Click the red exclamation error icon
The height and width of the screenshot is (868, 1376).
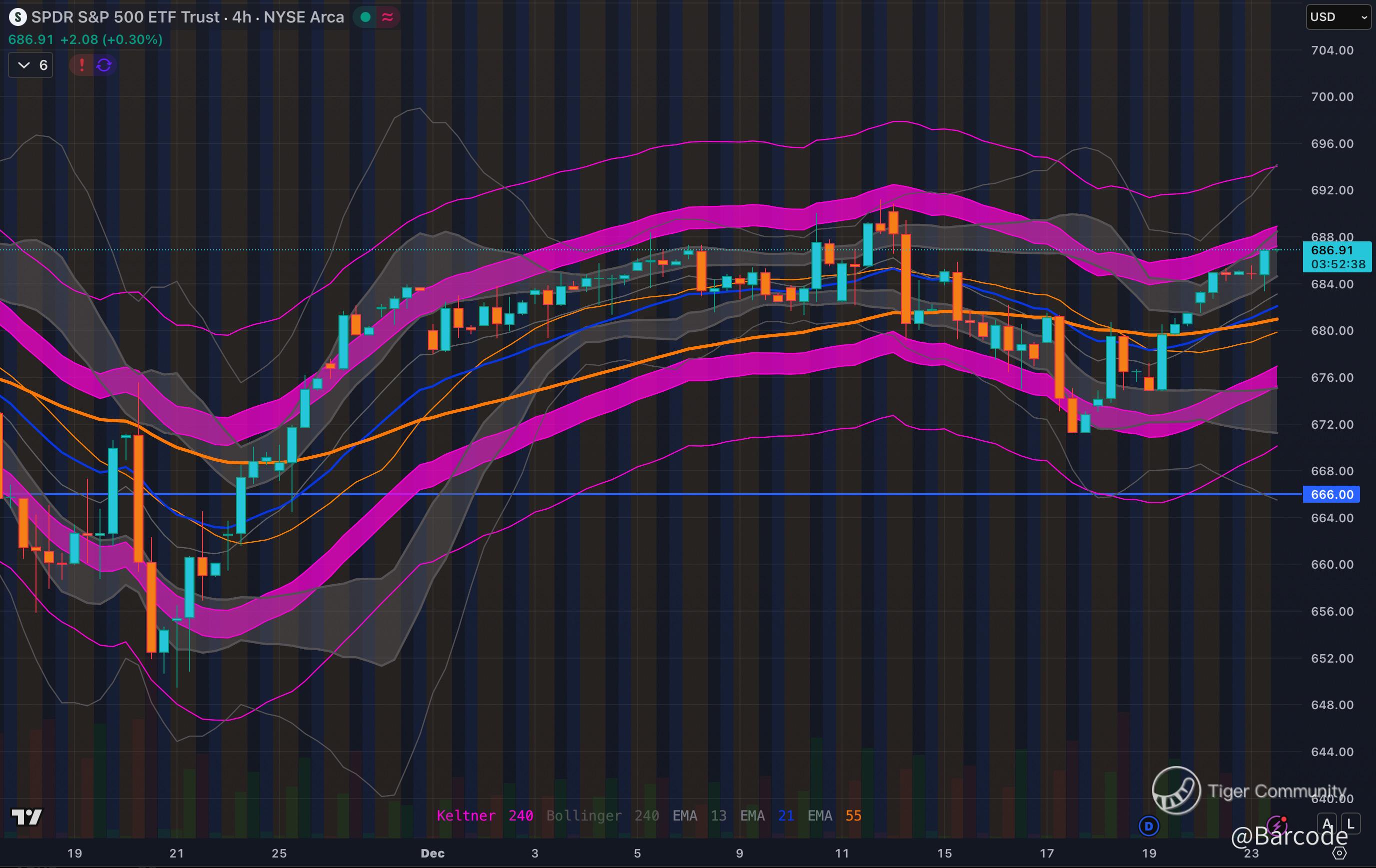(x=81, y=65)
